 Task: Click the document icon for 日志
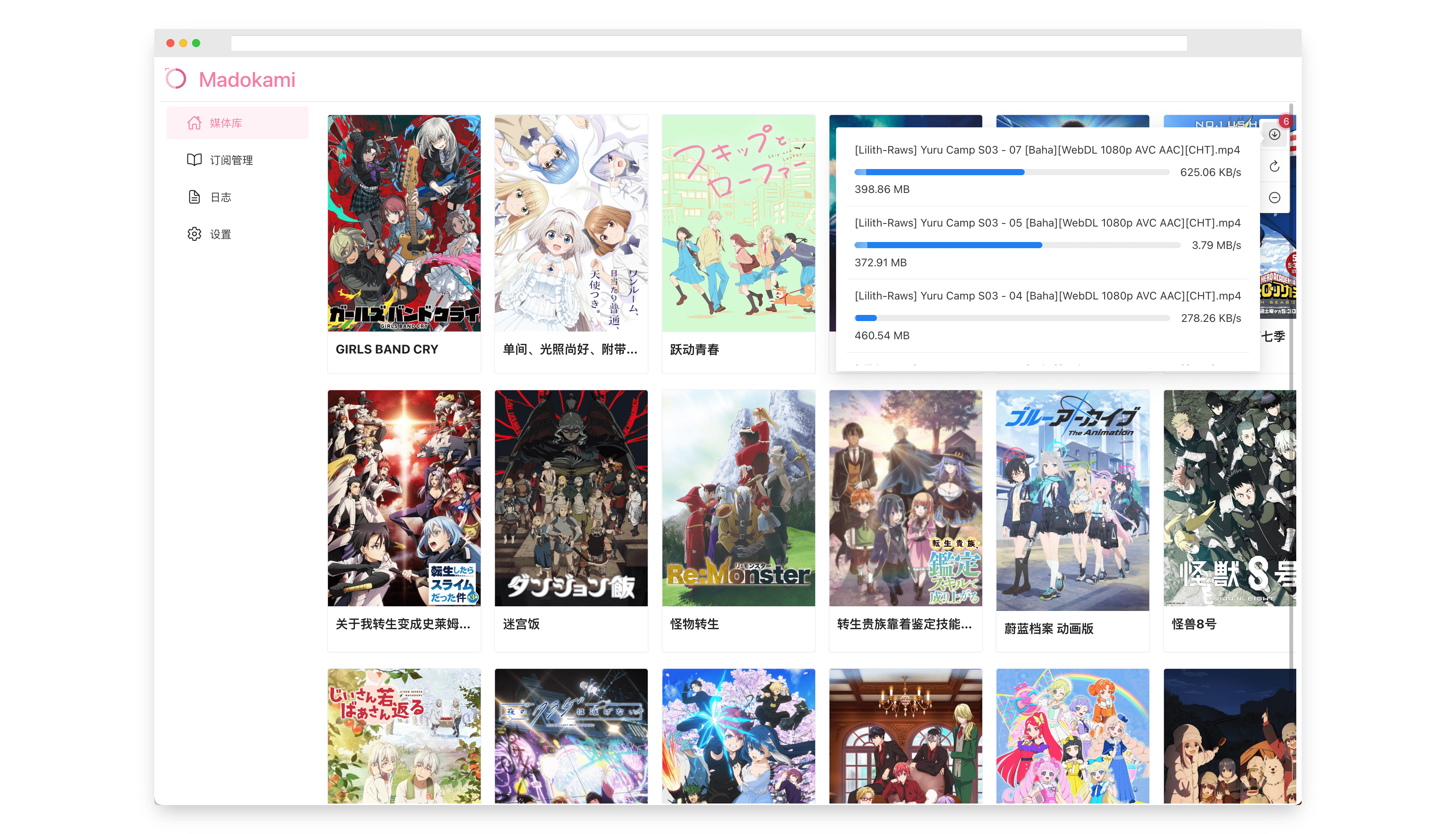tap(194, 197)
